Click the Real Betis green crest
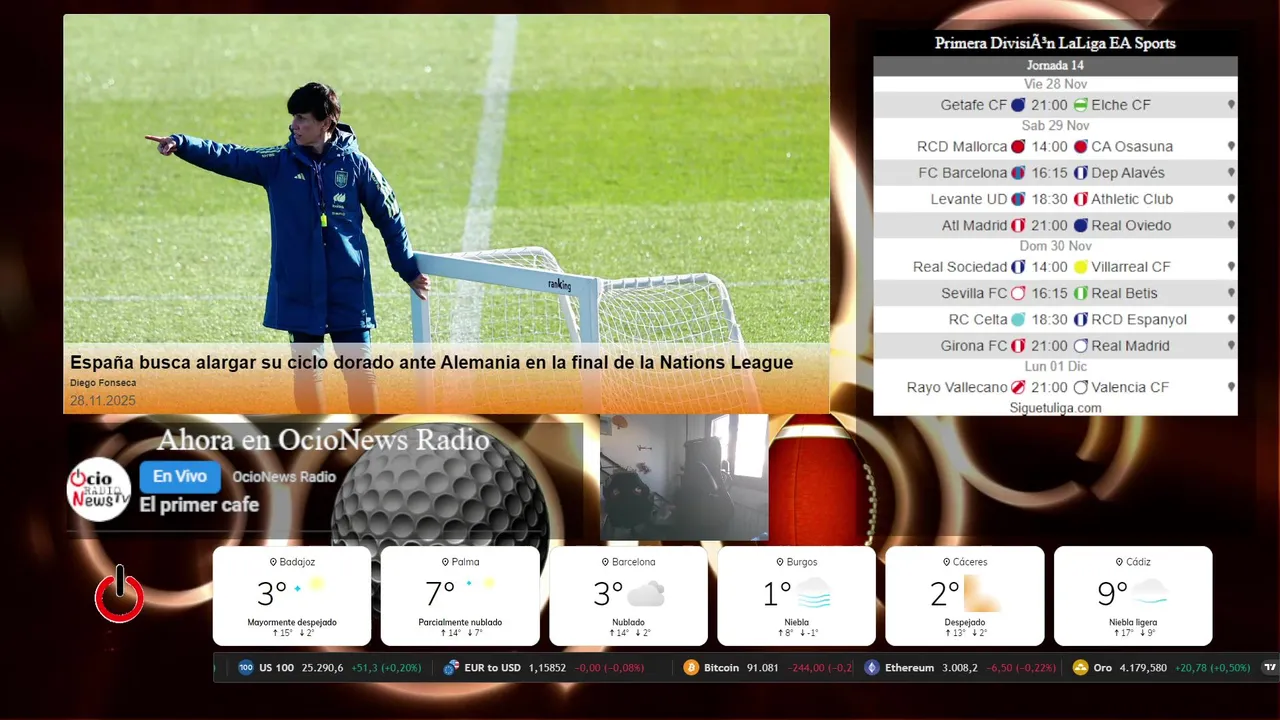This screenshot has height=720, width=1280. tap(1080, 293)
